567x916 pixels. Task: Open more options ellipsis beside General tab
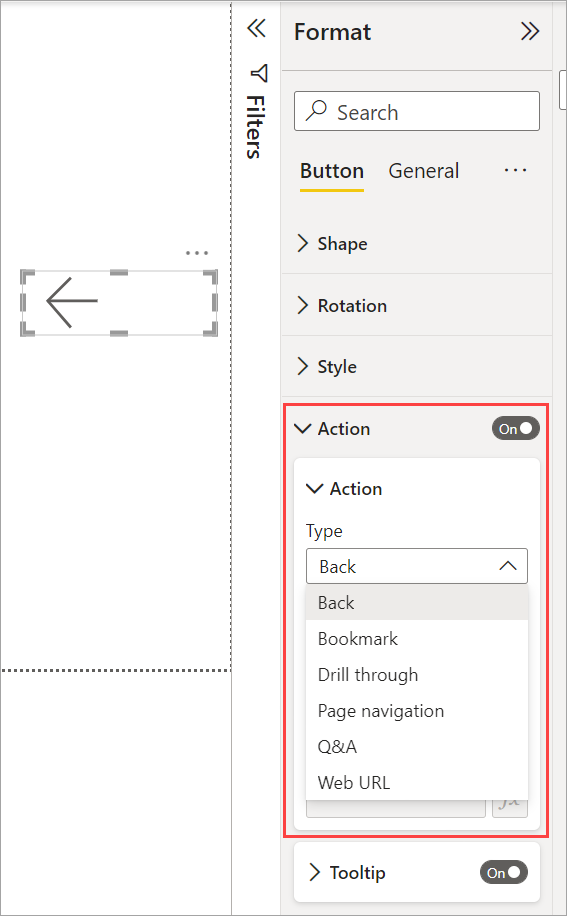pos(515,171)
